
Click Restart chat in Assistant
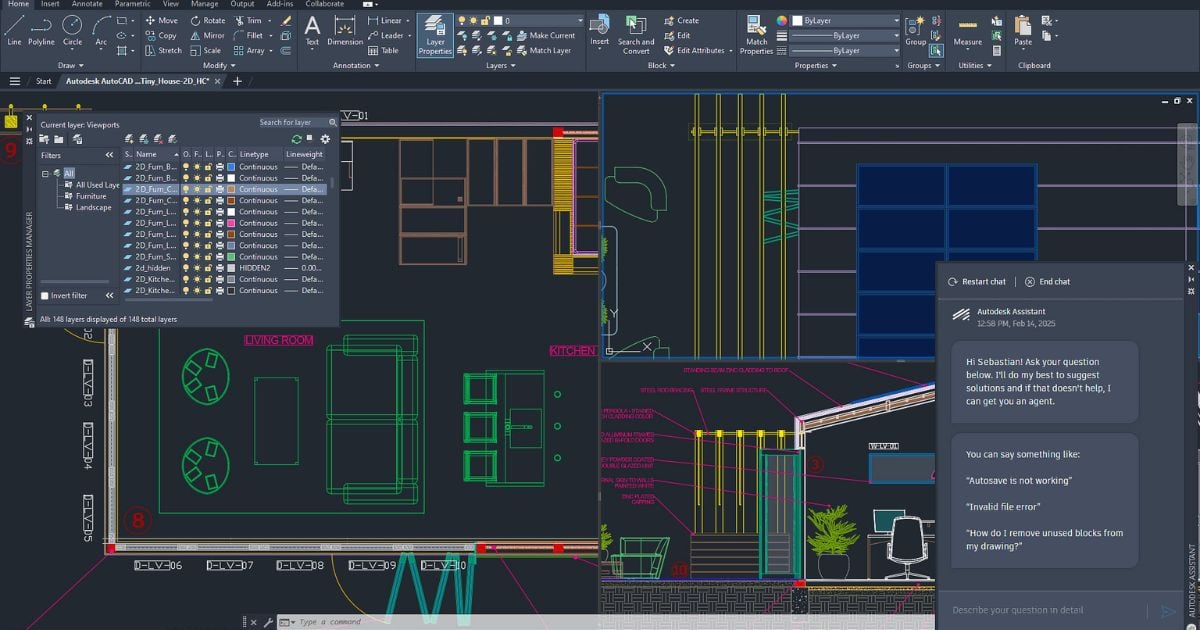[x=977, y=282]
